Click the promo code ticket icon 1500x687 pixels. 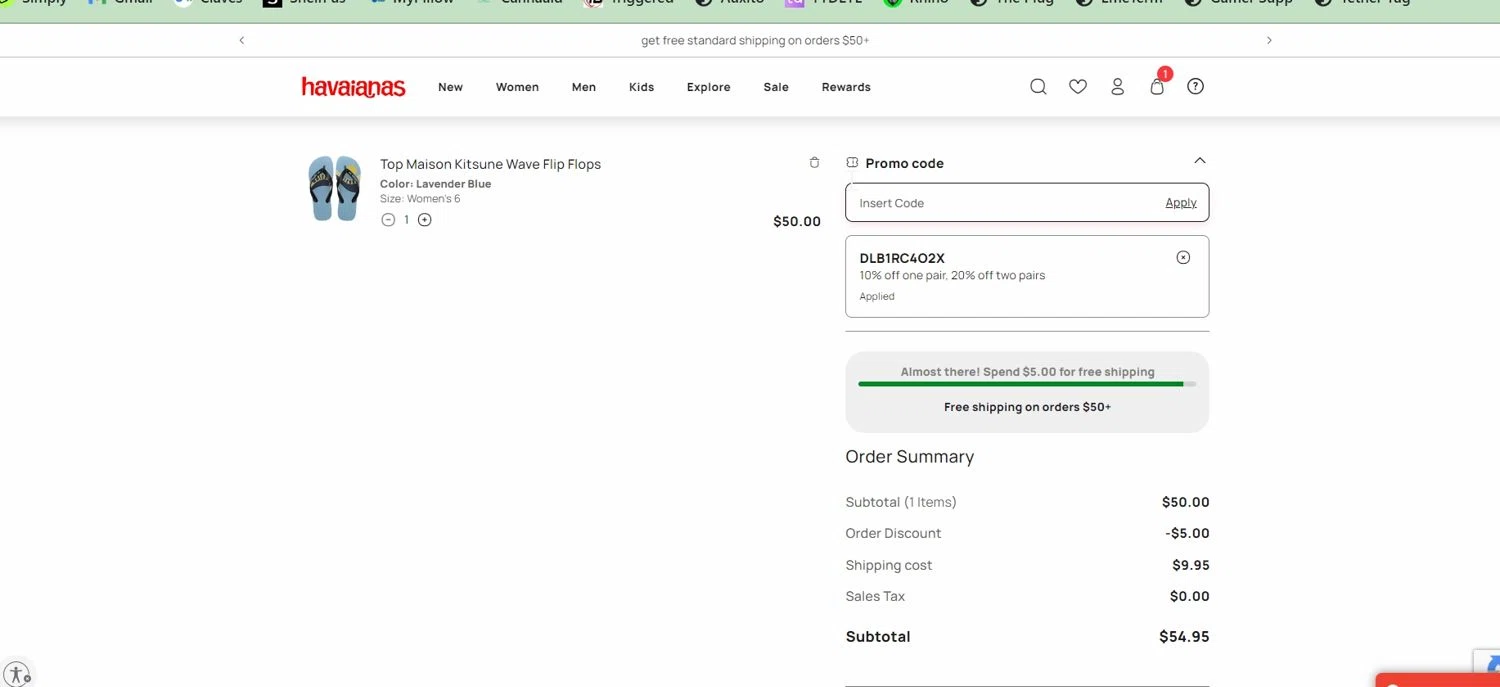852,162
